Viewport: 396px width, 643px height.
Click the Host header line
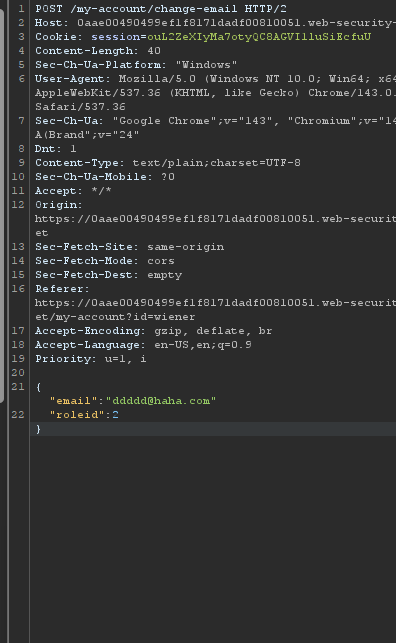coord(215,23)
